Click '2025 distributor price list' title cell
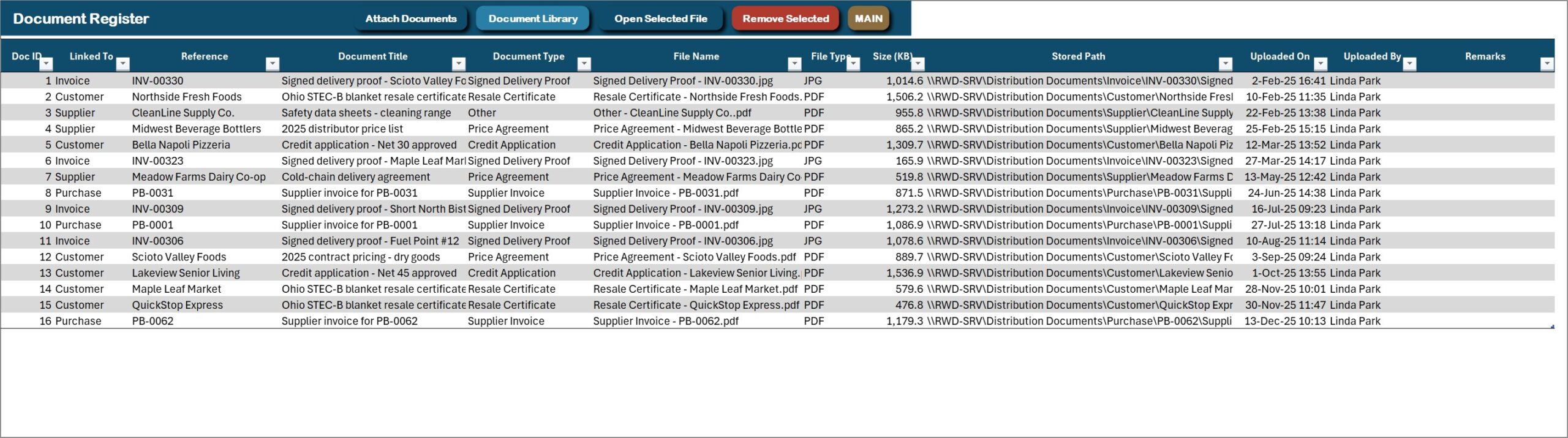 (373, 129)
